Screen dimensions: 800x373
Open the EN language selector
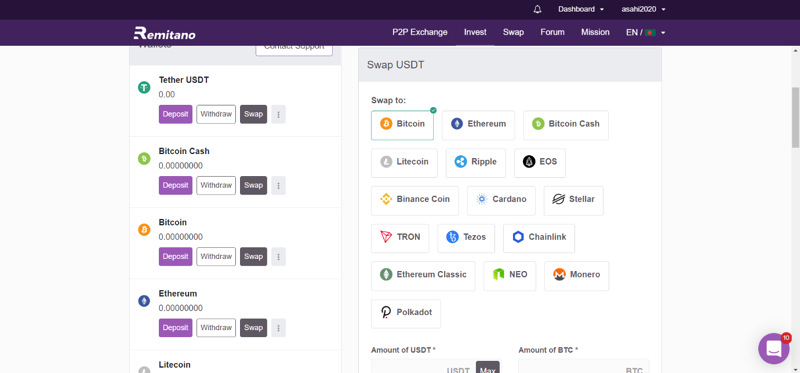pos(645,32)
